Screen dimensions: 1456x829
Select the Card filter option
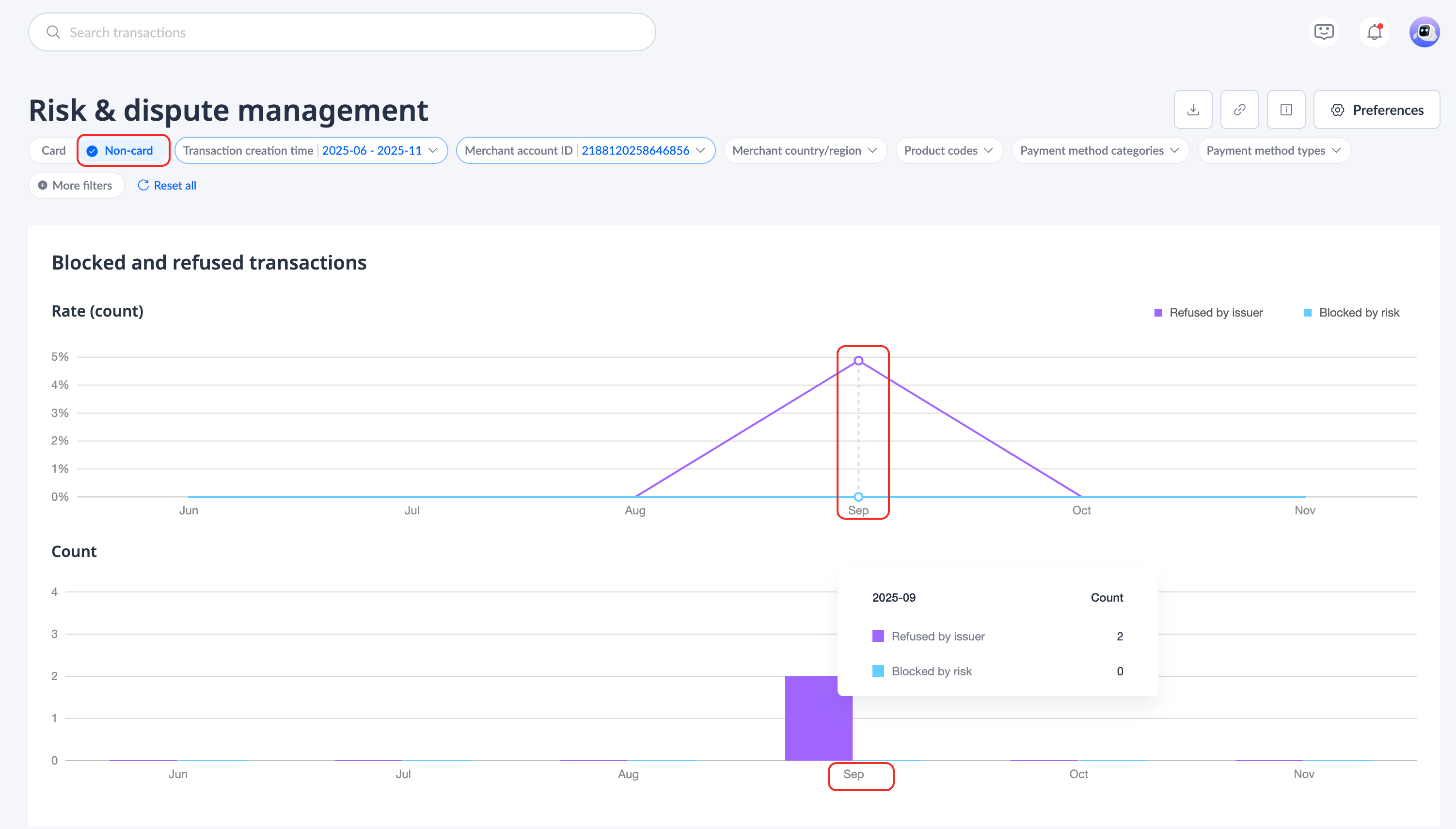(53, 151)
